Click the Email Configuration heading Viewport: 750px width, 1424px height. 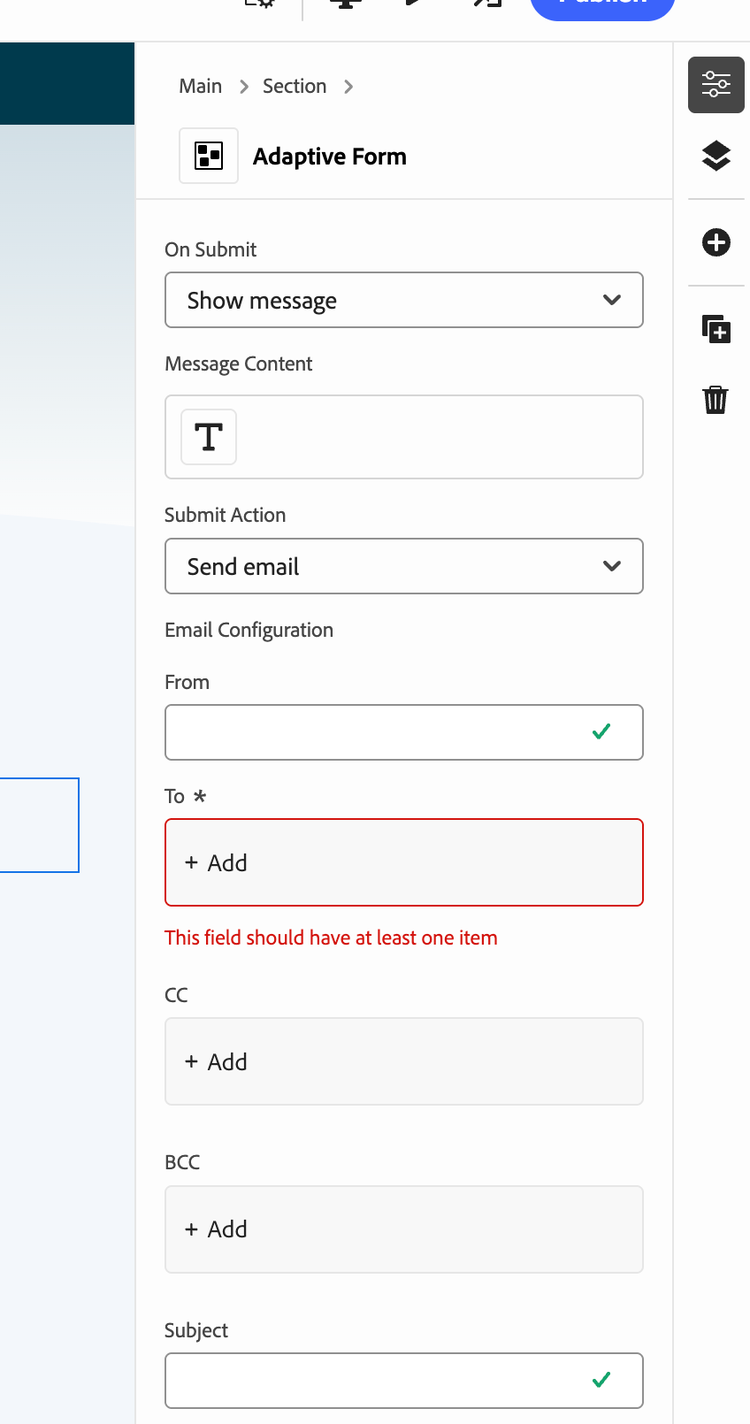point(249,630)
